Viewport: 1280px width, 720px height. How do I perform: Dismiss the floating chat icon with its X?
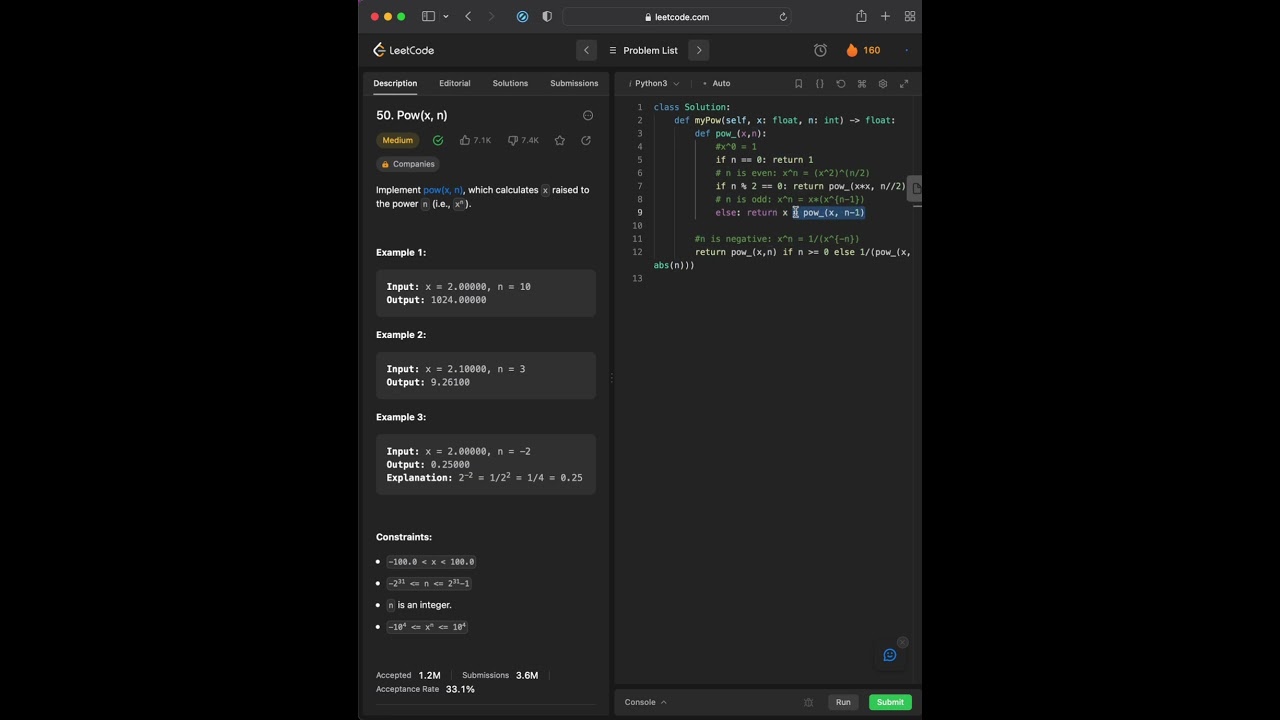coord(903,642)
